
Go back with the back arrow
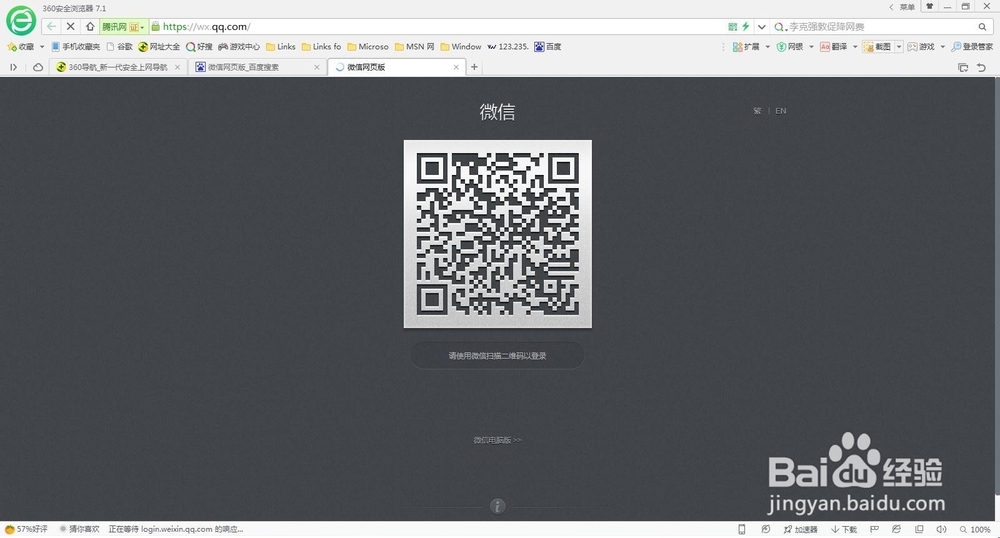(51, 27)
